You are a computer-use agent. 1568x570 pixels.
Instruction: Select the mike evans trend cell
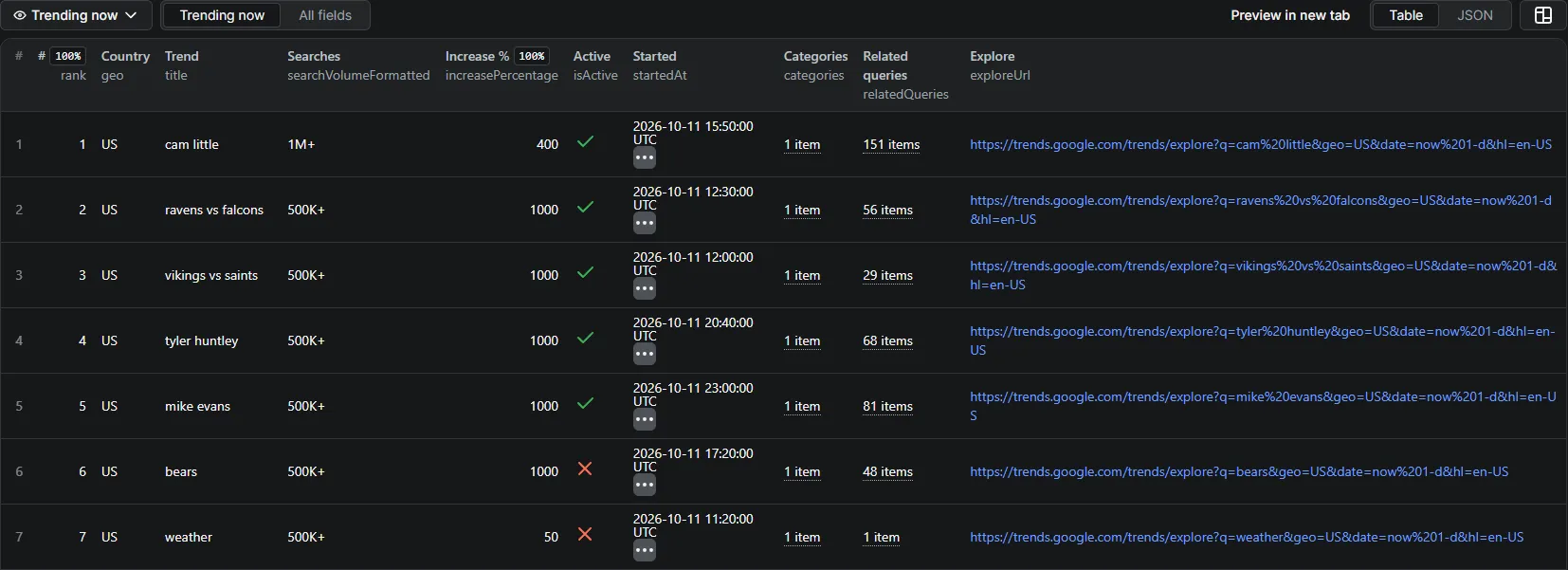197,407
